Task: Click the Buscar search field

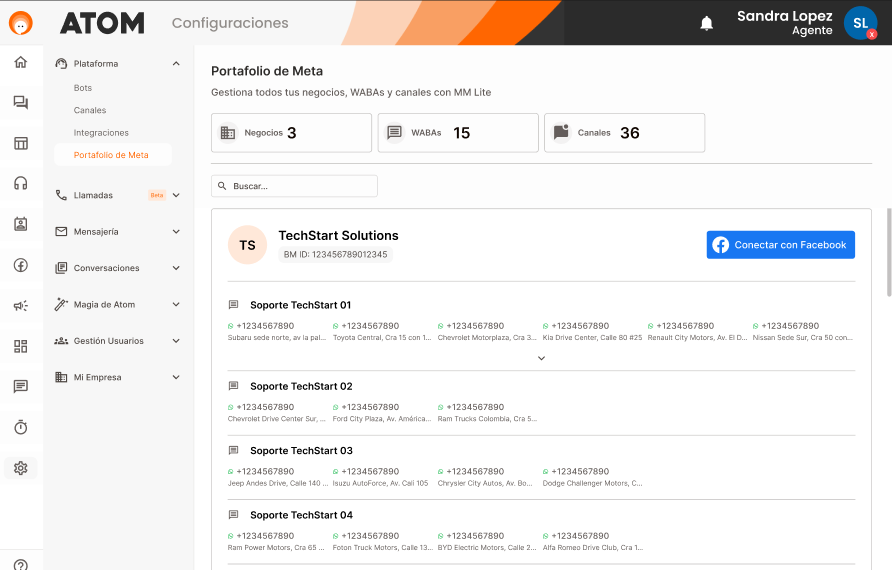Action: [x=294, y=186]
